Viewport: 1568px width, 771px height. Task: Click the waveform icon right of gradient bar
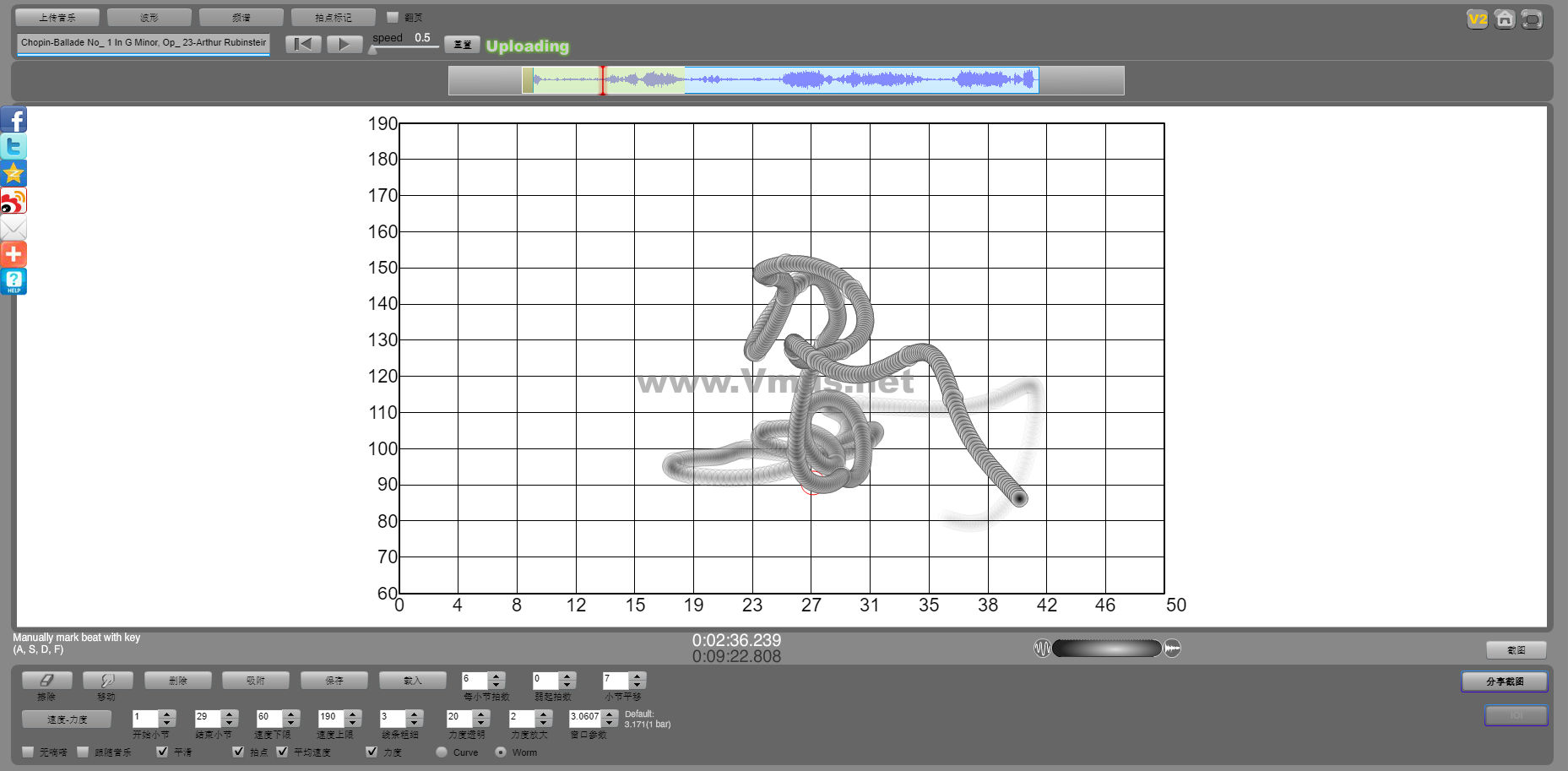pos(1172,649)
